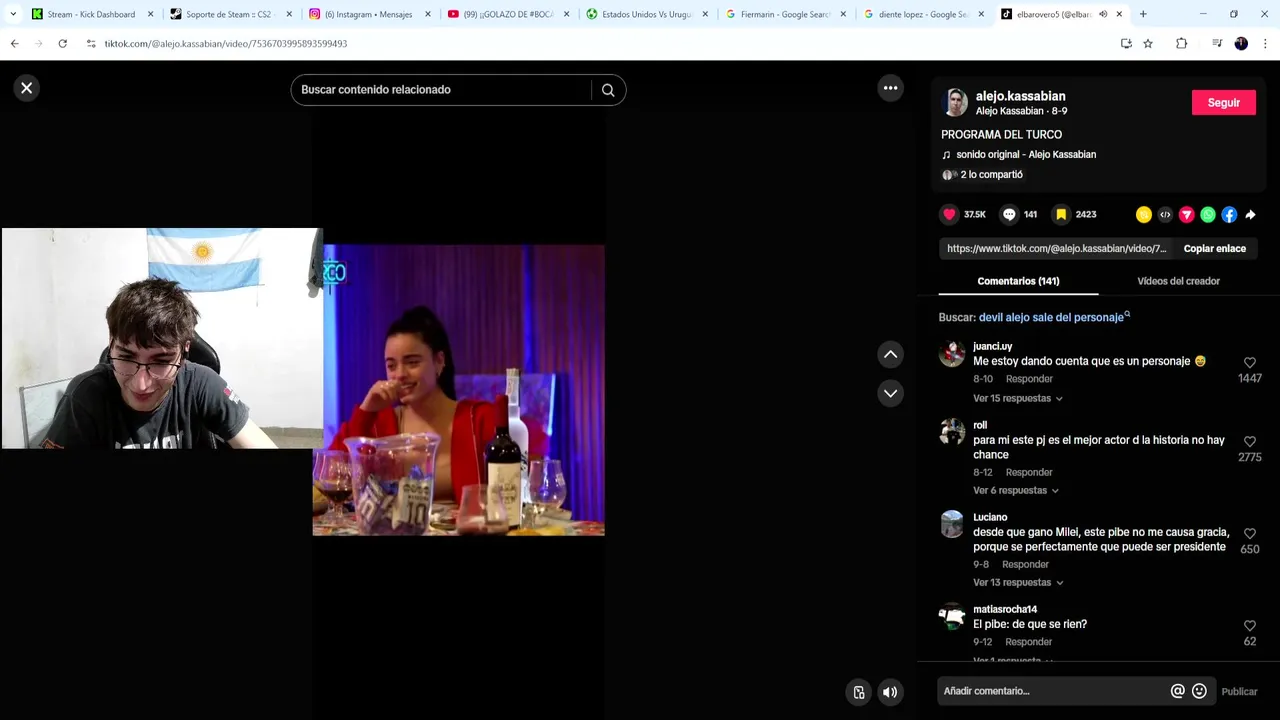The image size is (1280, 720).
Task: Open the tab search dropdown arrow
Action: 13,14
